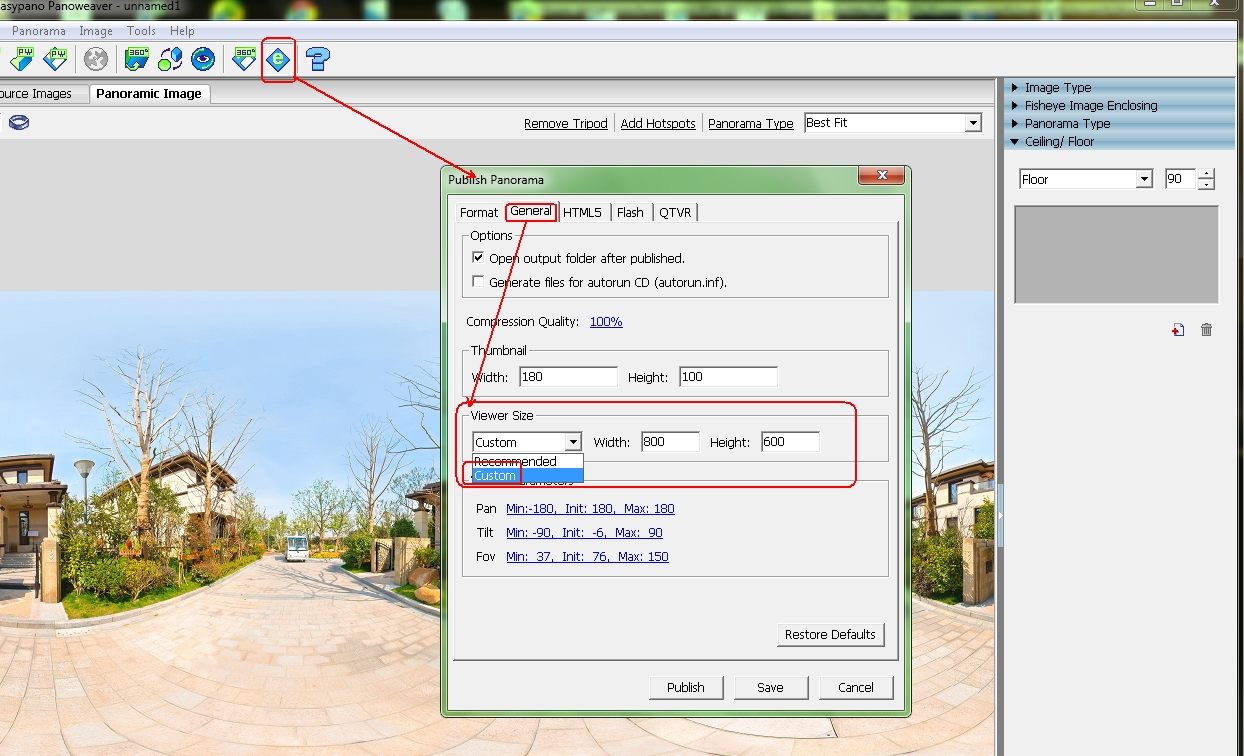
Task: Click the add image file icon under Ceiling/Floor
Action: tap(1178, 330)
